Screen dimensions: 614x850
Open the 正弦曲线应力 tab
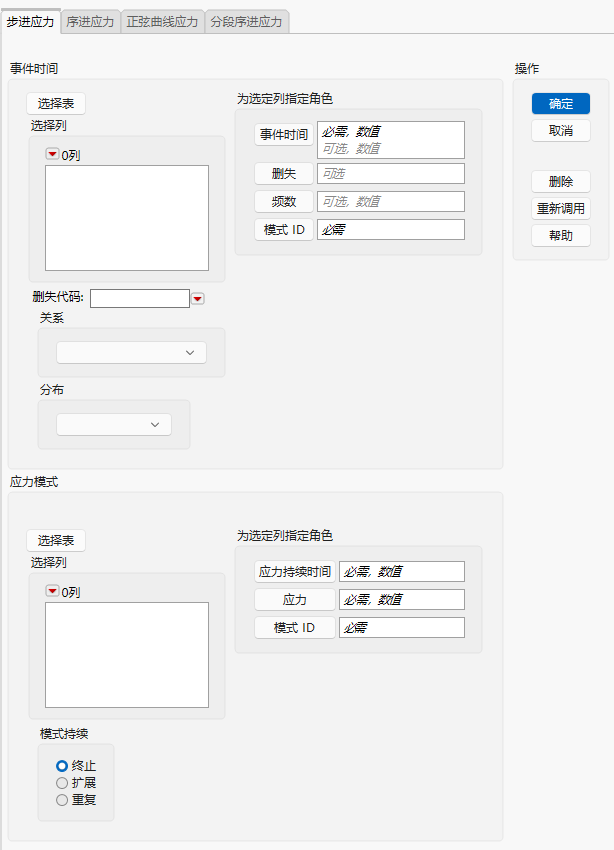(162, 22)
